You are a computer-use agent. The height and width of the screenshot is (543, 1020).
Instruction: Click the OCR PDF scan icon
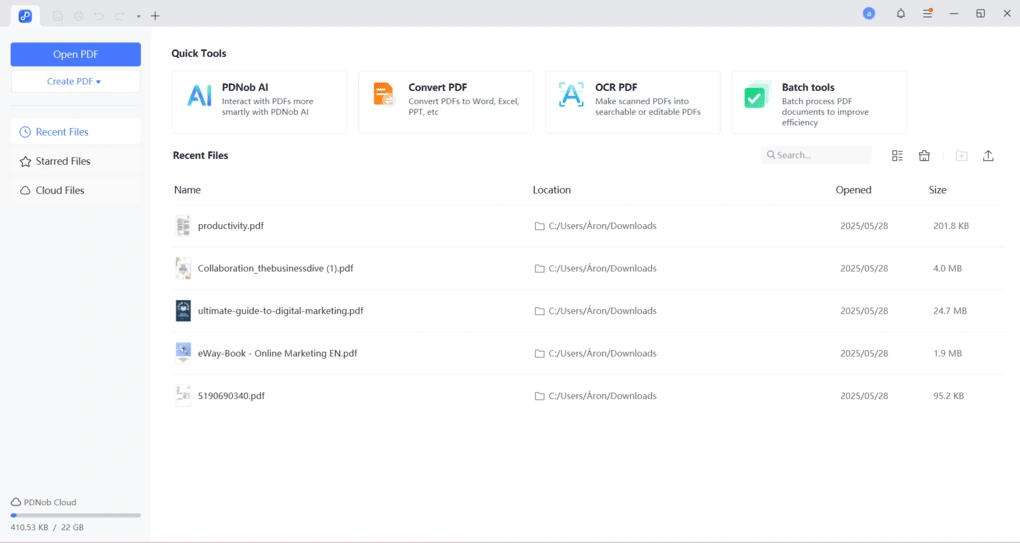point(571,95)
